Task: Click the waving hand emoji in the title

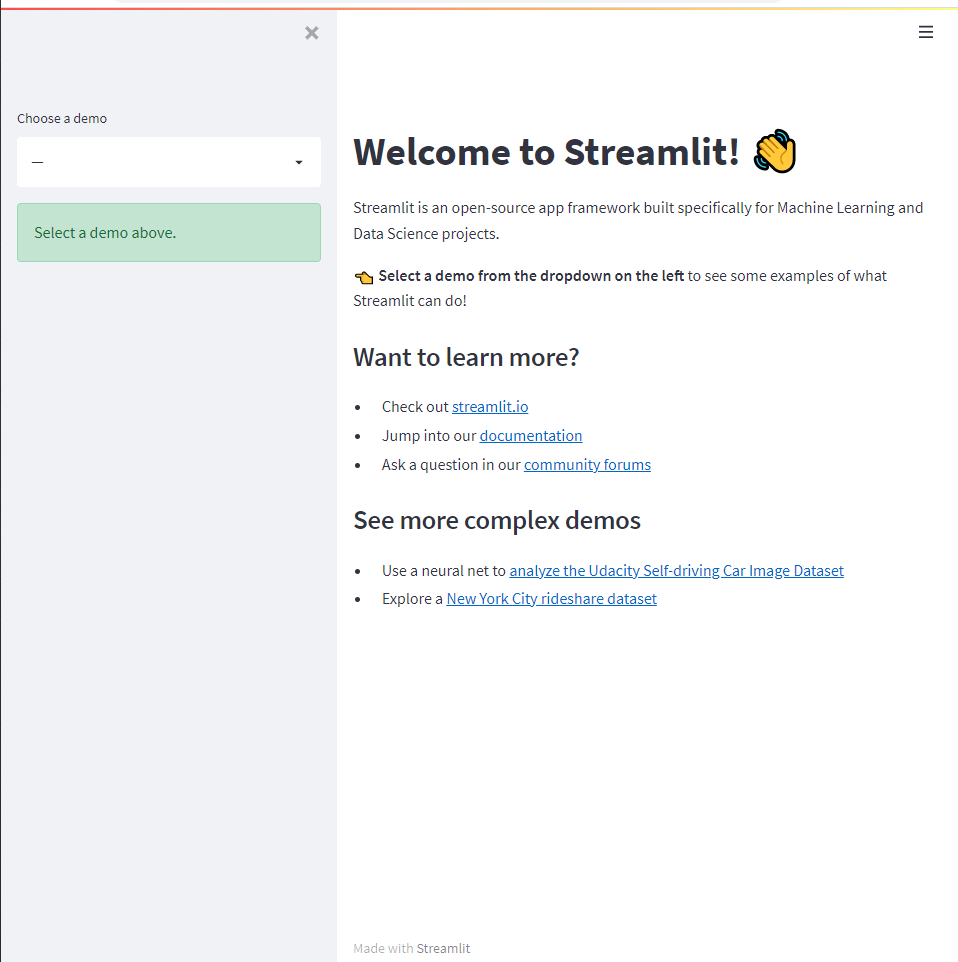Action: coord(775,151)
